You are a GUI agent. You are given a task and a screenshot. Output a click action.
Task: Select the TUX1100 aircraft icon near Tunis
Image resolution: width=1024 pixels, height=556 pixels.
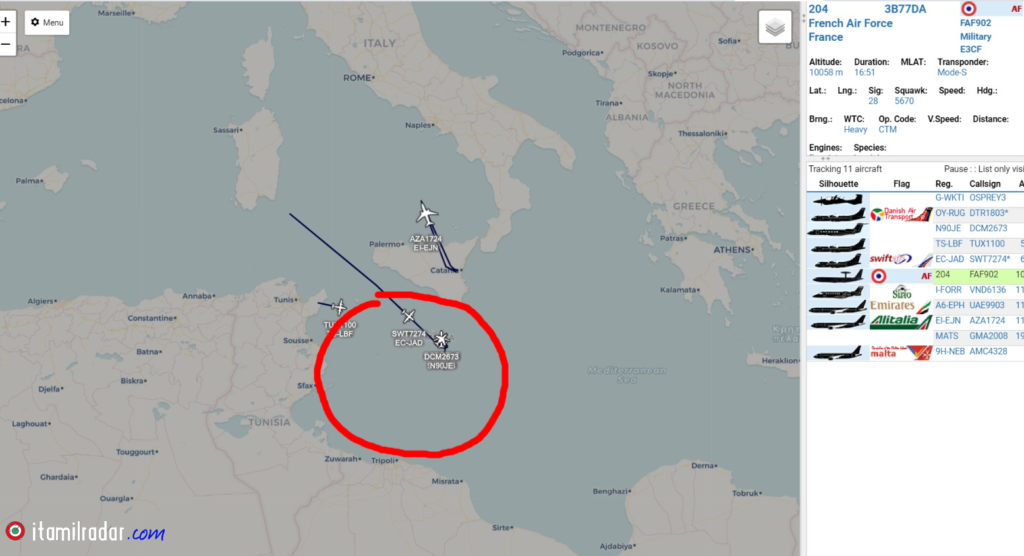[x=339, y=306]
